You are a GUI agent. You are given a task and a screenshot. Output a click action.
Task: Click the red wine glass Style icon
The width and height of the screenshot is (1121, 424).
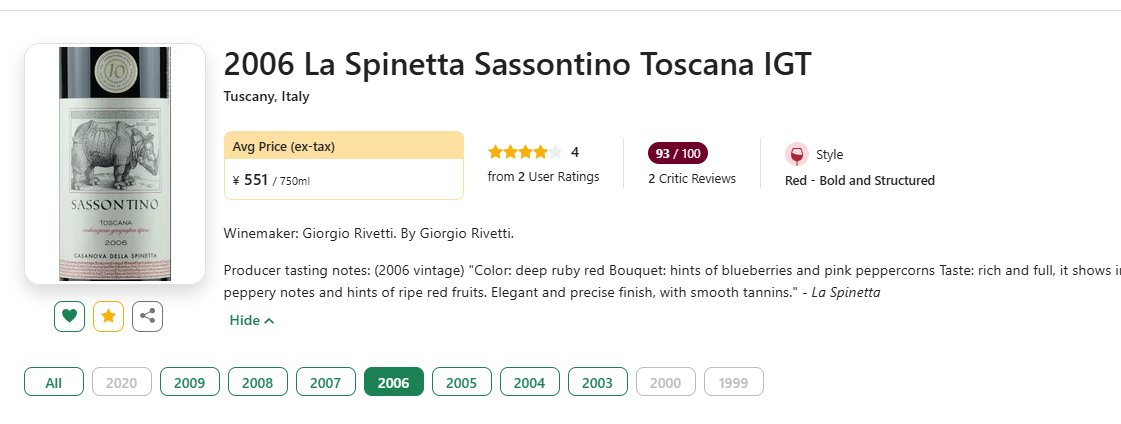[796, 154]
